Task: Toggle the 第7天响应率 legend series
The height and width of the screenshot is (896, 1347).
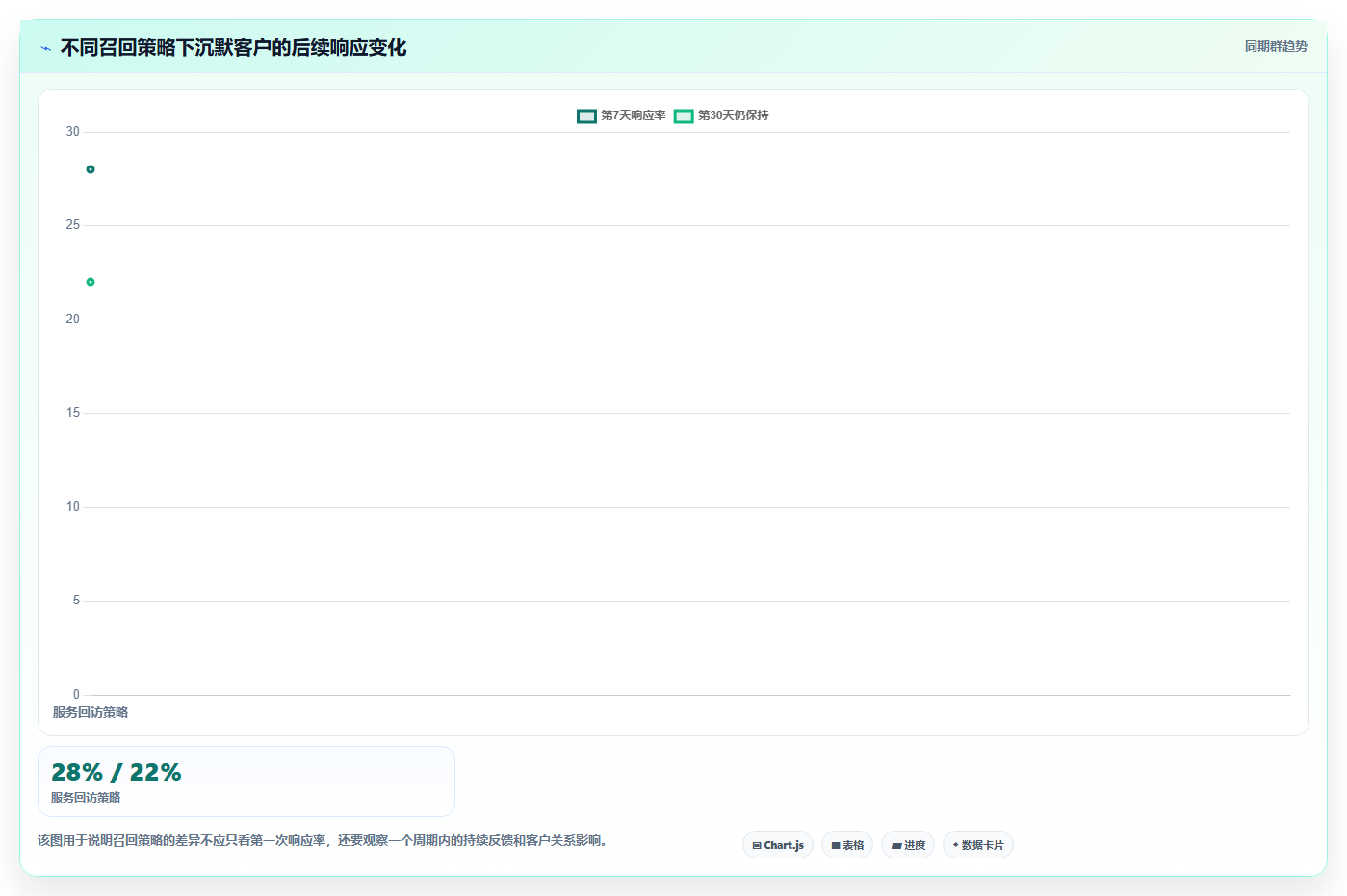Action: (x=621, y=115)
